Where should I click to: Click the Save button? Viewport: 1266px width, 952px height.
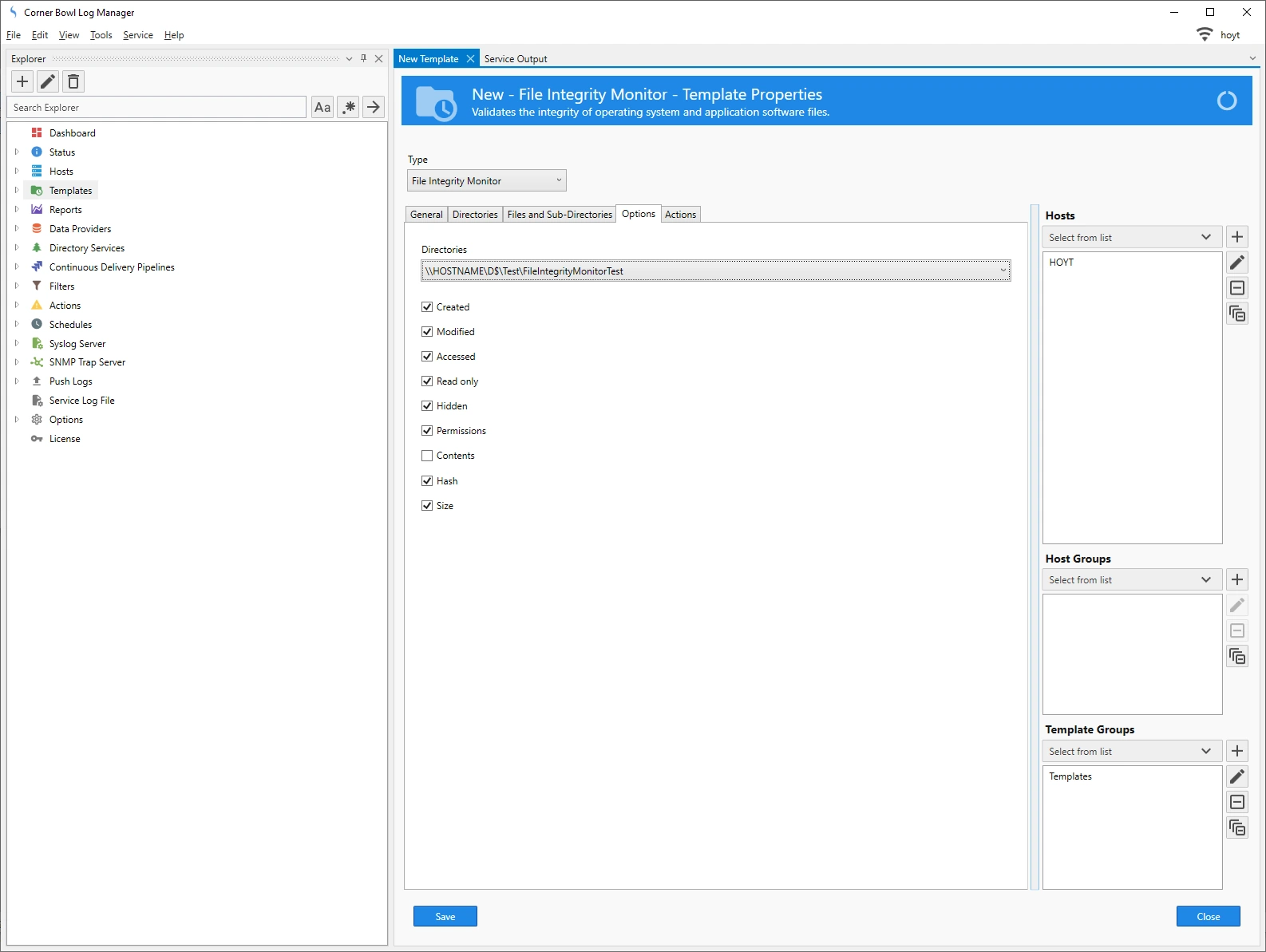click(445, 916)
